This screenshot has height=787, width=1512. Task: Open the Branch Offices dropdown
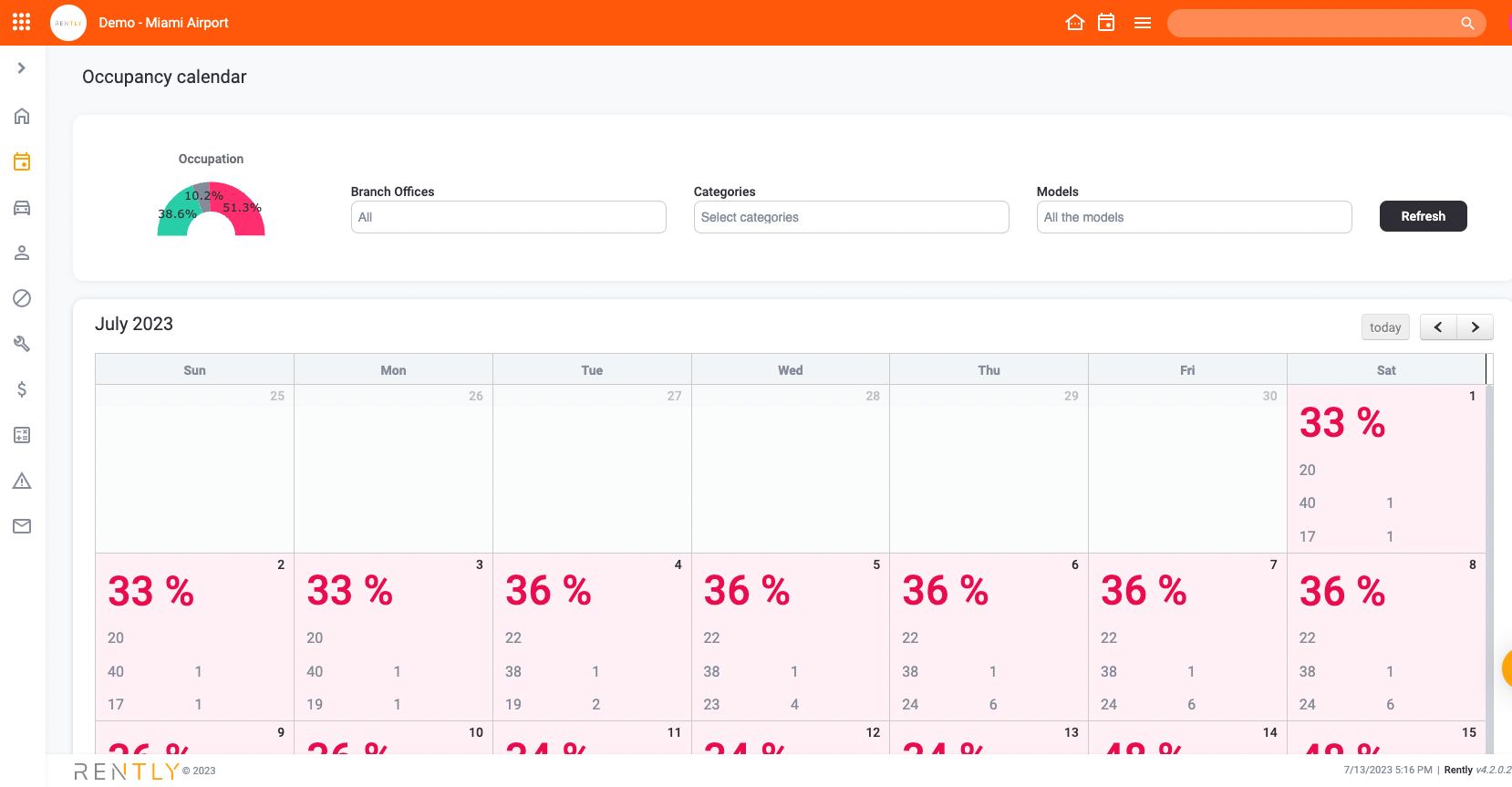point(509,217)
